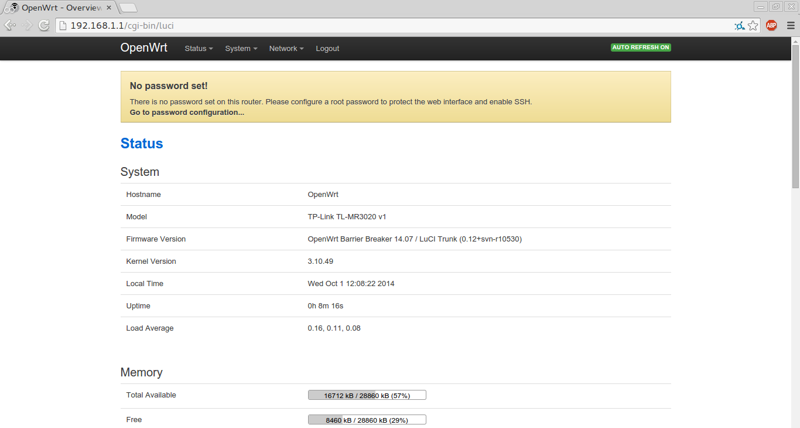The image size is (800, 428).
Task: Select the Load Average values 0.16, 0.11, 0.08
Action: 334,328
